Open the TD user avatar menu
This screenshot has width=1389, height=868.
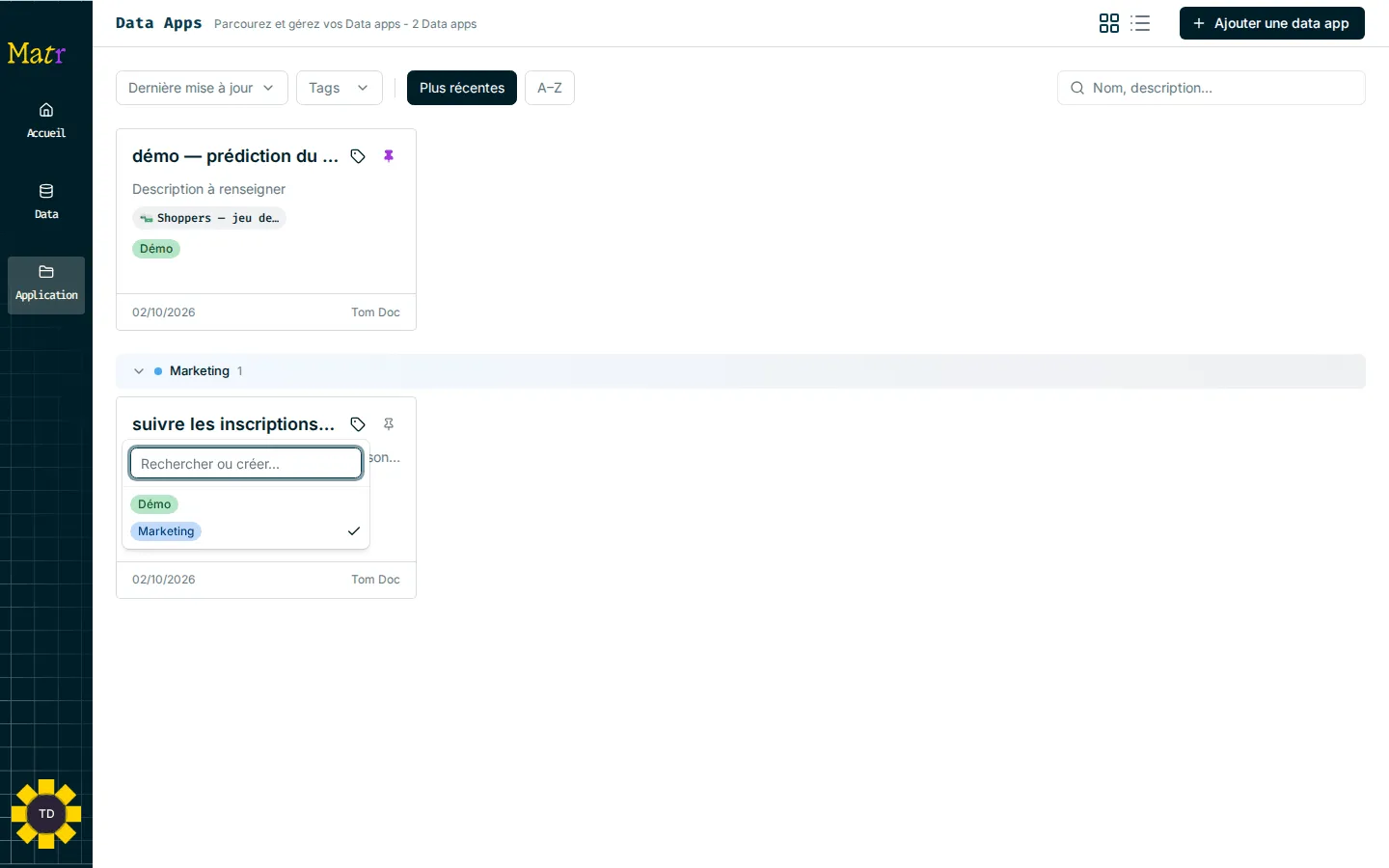click(46, 814)
